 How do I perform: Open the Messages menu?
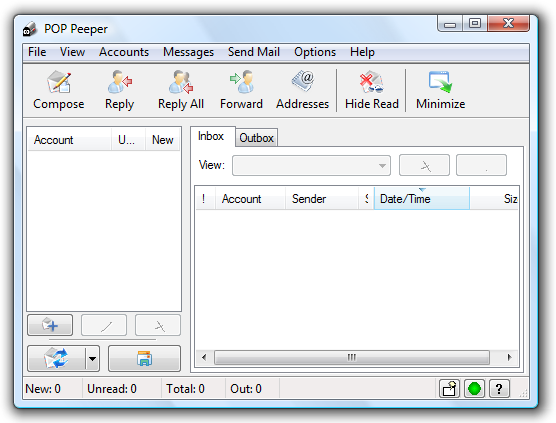188,52
